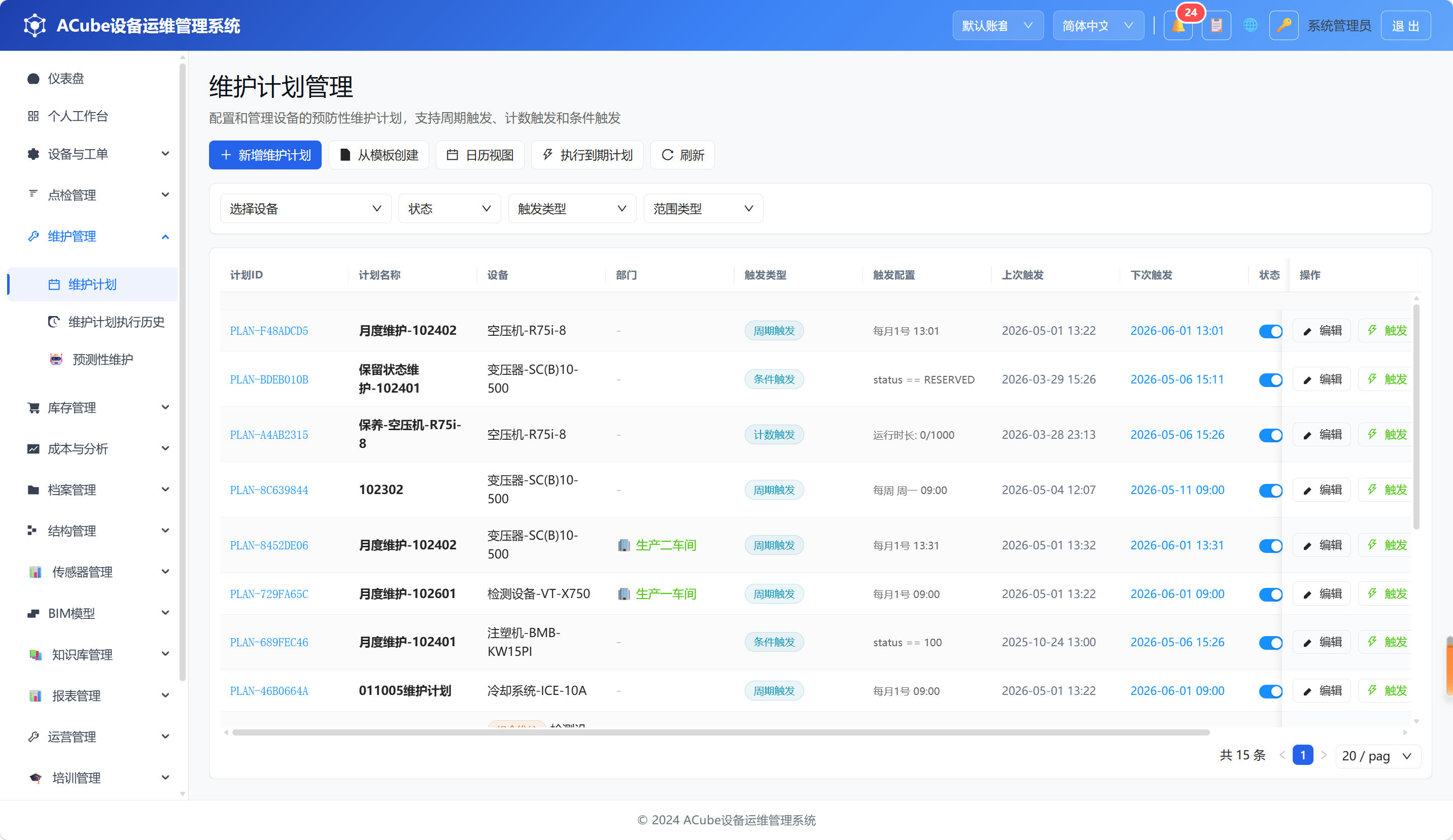This screenshot has height=840, width=1453.
Task: Toggle status switch for PLAN-A4AB2315
Action: (1270, 435)
